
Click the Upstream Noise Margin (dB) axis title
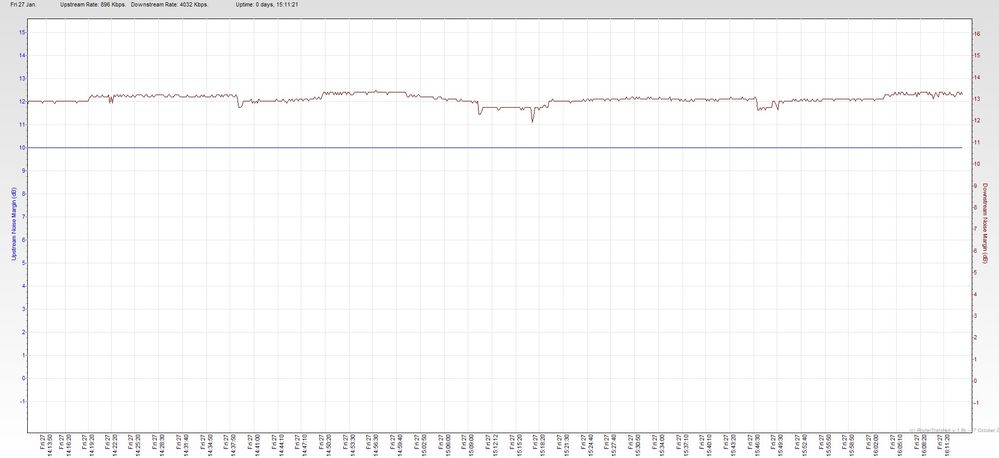[x=12, y=226]
